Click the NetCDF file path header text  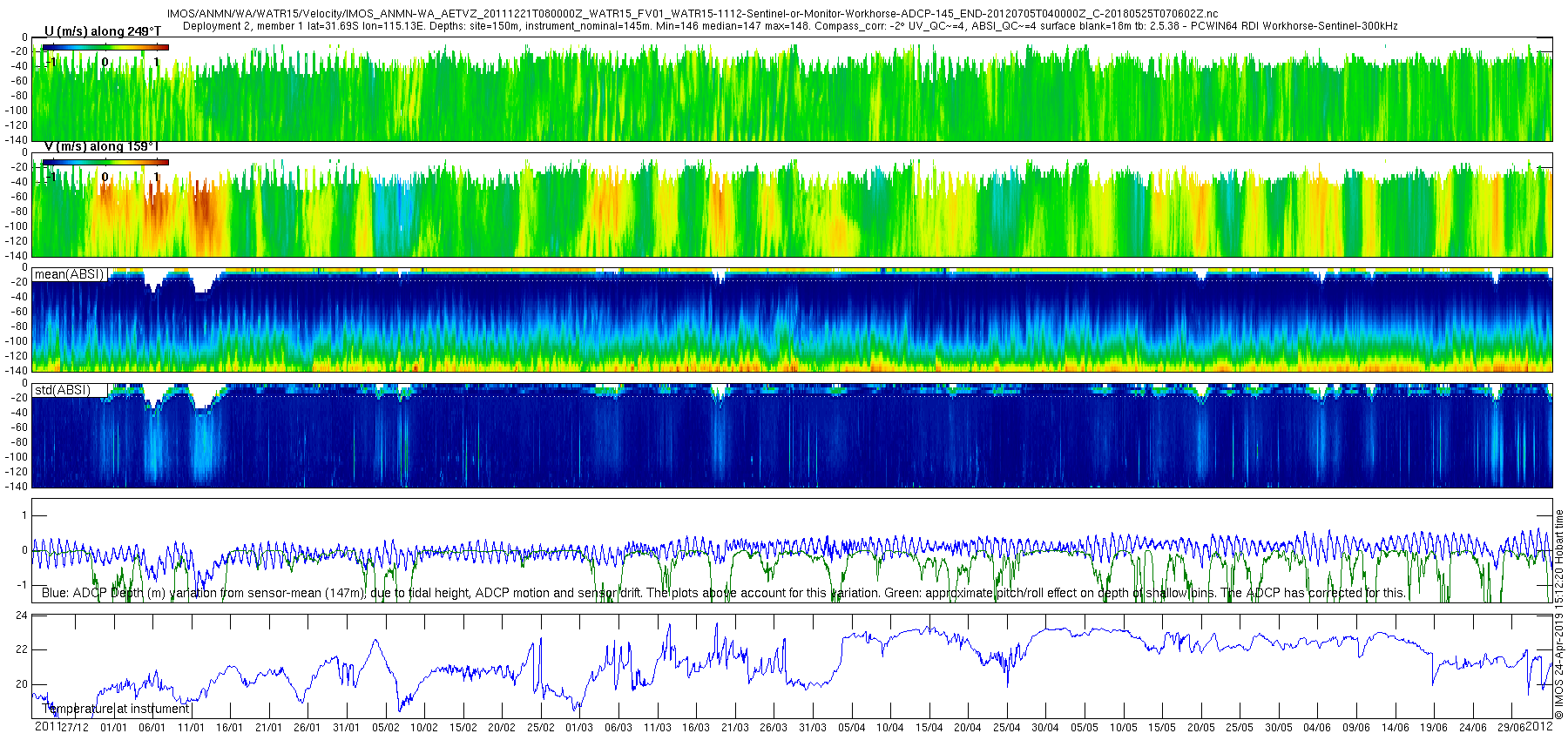[693, 14]
